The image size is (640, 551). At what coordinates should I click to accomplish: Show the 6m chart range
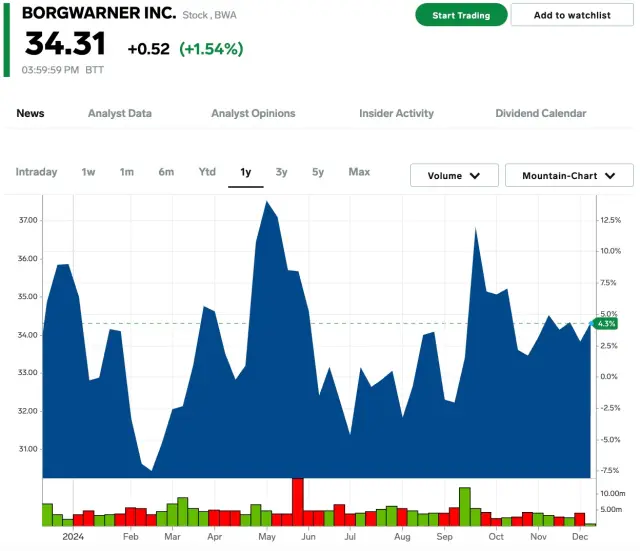[x=166, y=172]
